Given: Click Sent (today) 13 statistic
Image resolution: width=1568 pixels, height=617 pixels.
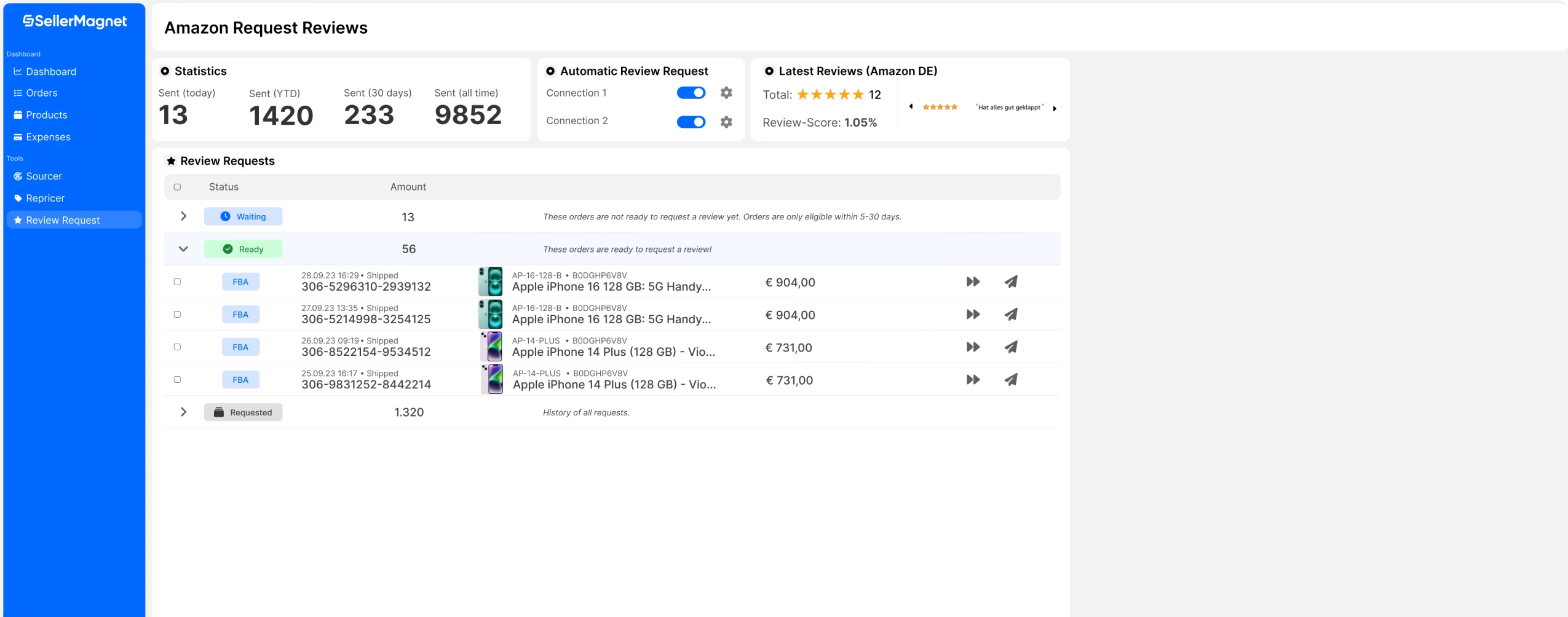Looking at the screenshot, I should [187, 109].
